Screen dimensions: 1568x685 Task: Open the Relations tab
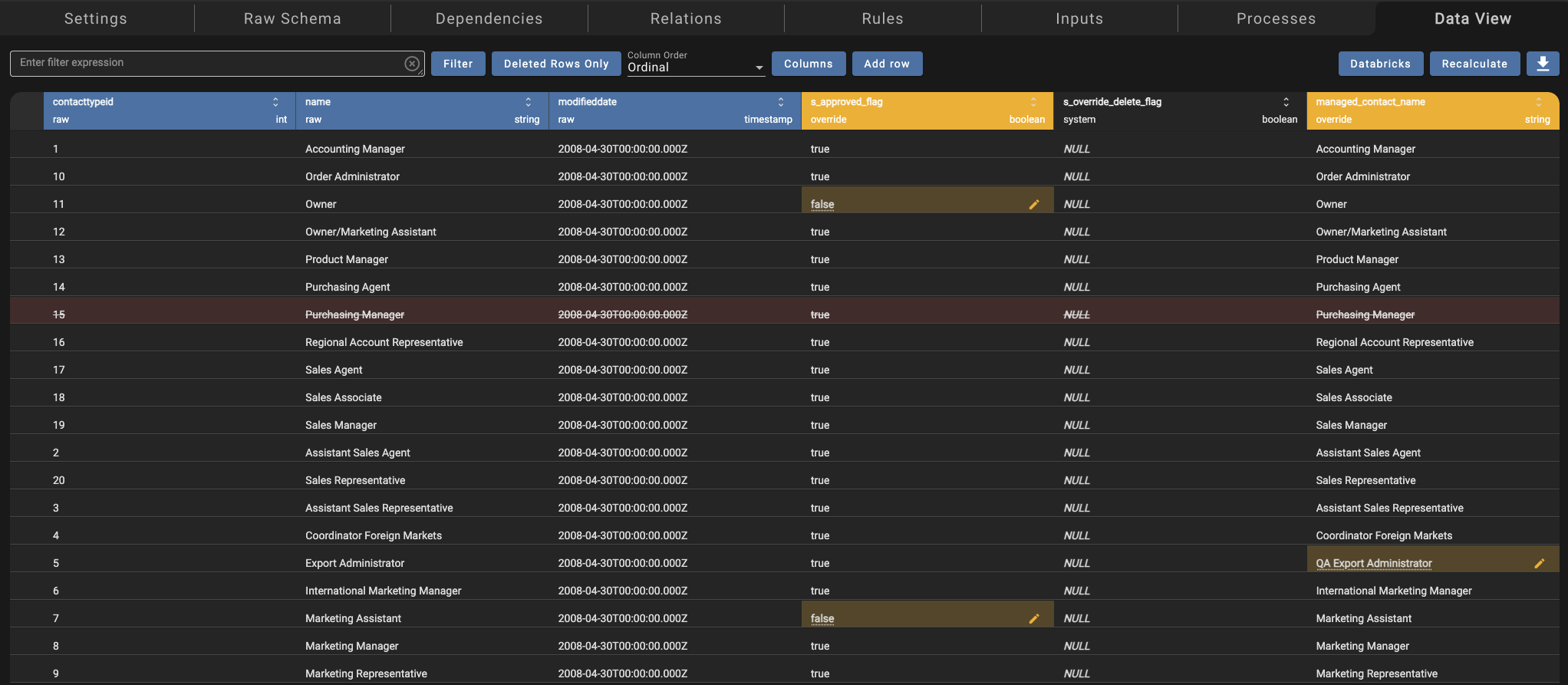(686, 18)
